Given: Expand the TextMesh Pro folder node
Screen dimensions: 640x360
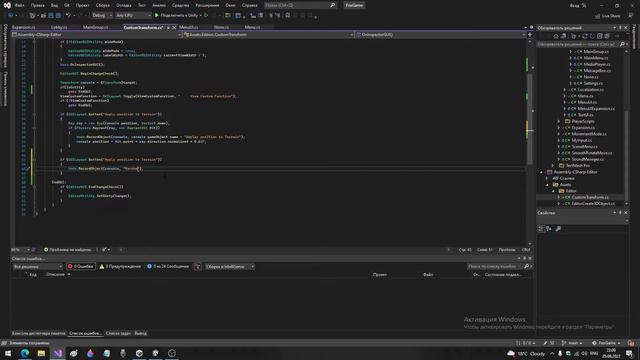Looking at the screenshot, I should (x=553, y=166).
